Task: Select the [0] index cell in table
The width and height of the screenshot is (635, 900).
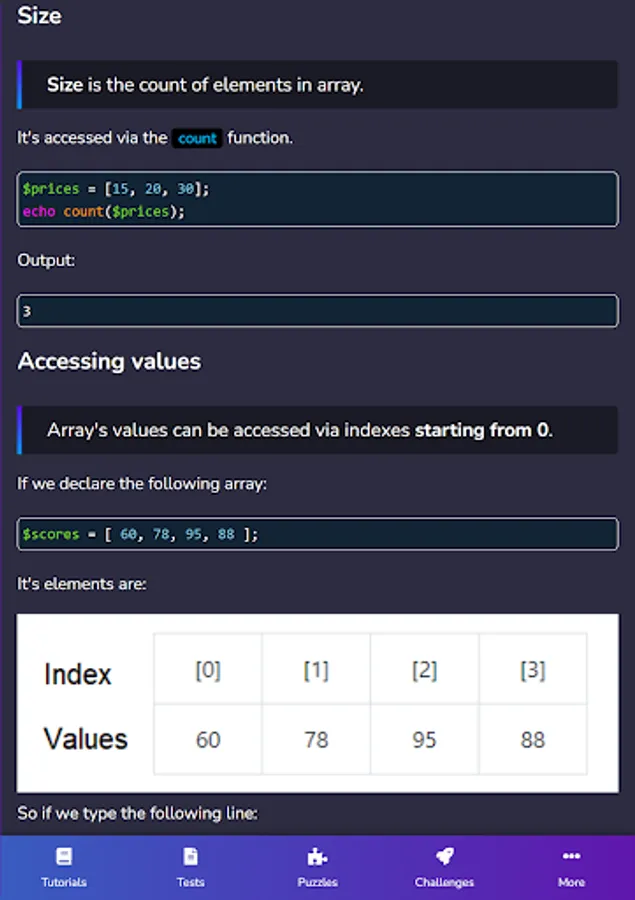Action: [x=208, y=669]
